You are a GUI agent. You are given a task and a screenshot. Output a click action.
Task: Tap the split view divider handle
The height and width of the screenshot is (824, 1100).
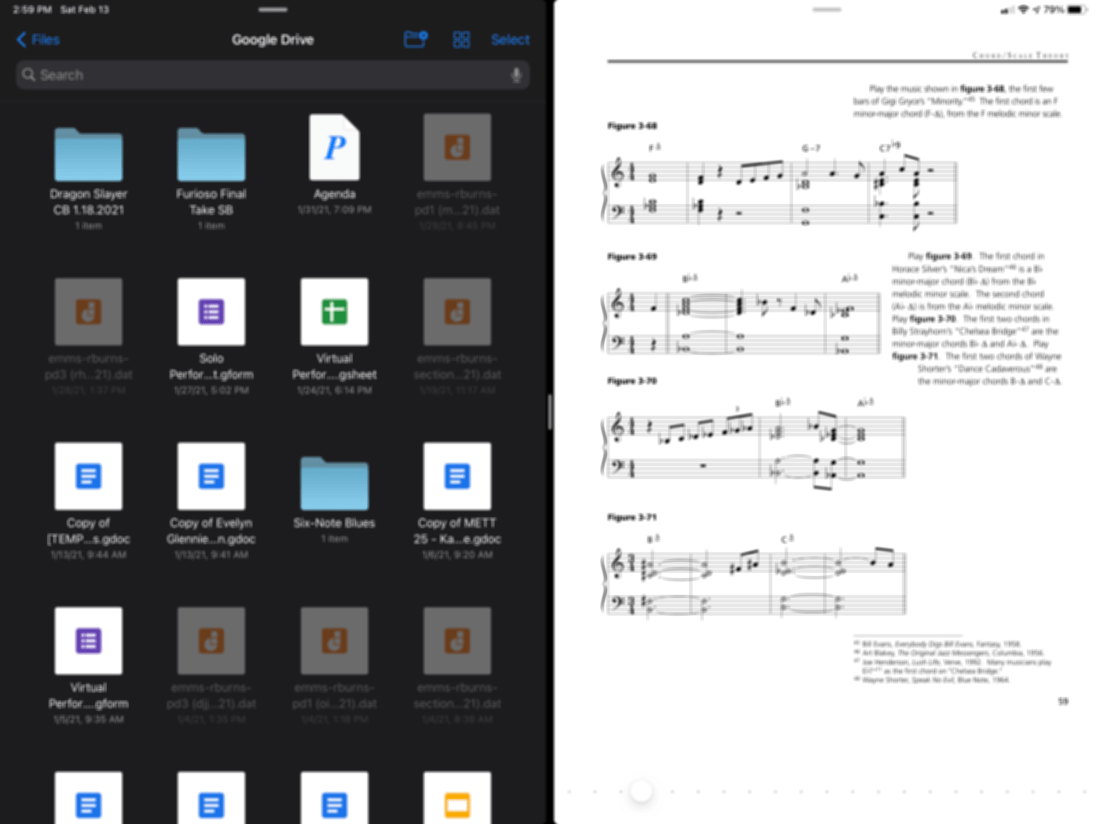click(550, 412)
